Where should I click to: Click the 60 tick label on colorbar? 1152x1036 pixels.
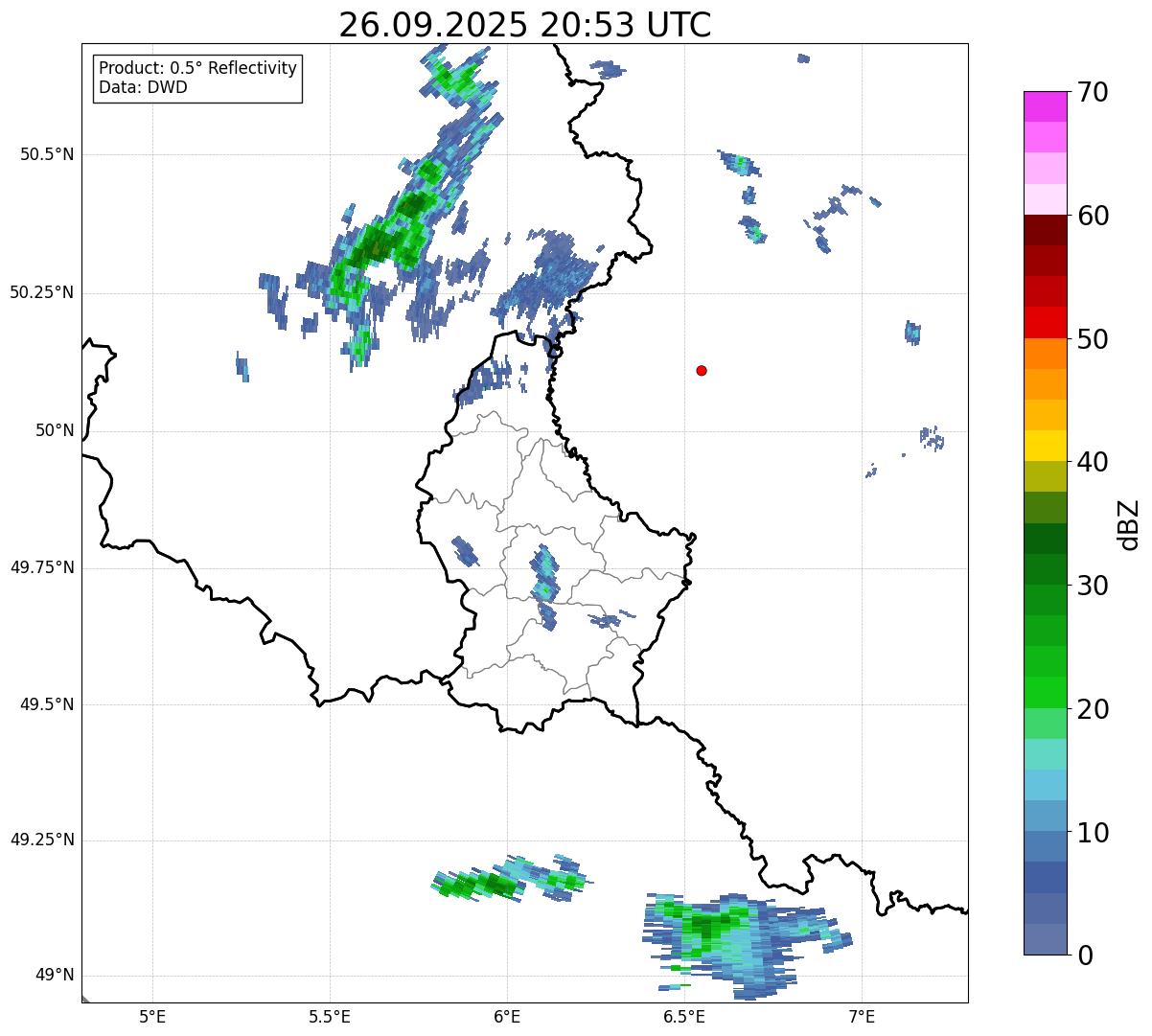(1093, 216)
